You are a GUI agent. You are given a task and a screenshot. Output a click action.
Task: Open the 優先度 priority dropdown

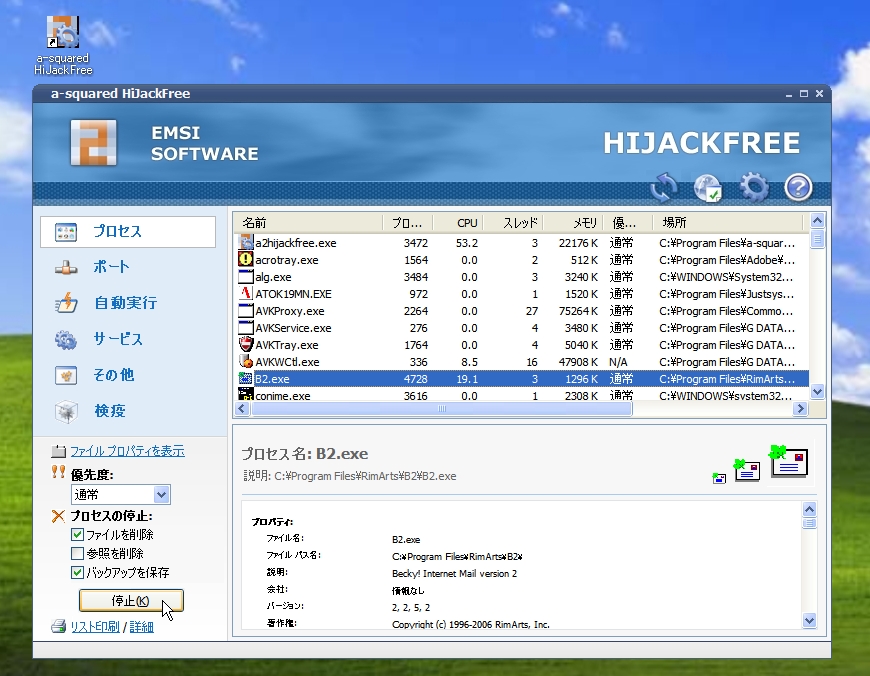tap(161, 494)
